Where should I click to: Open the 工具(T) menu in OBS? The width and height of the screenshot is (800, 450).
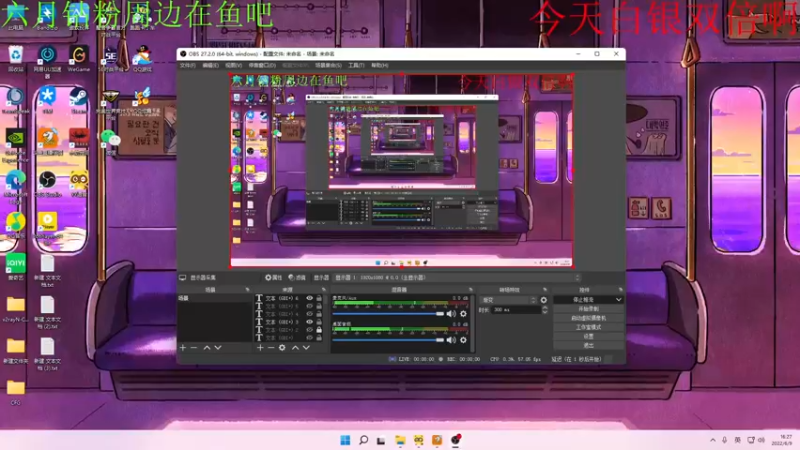(x=356, y=65)
